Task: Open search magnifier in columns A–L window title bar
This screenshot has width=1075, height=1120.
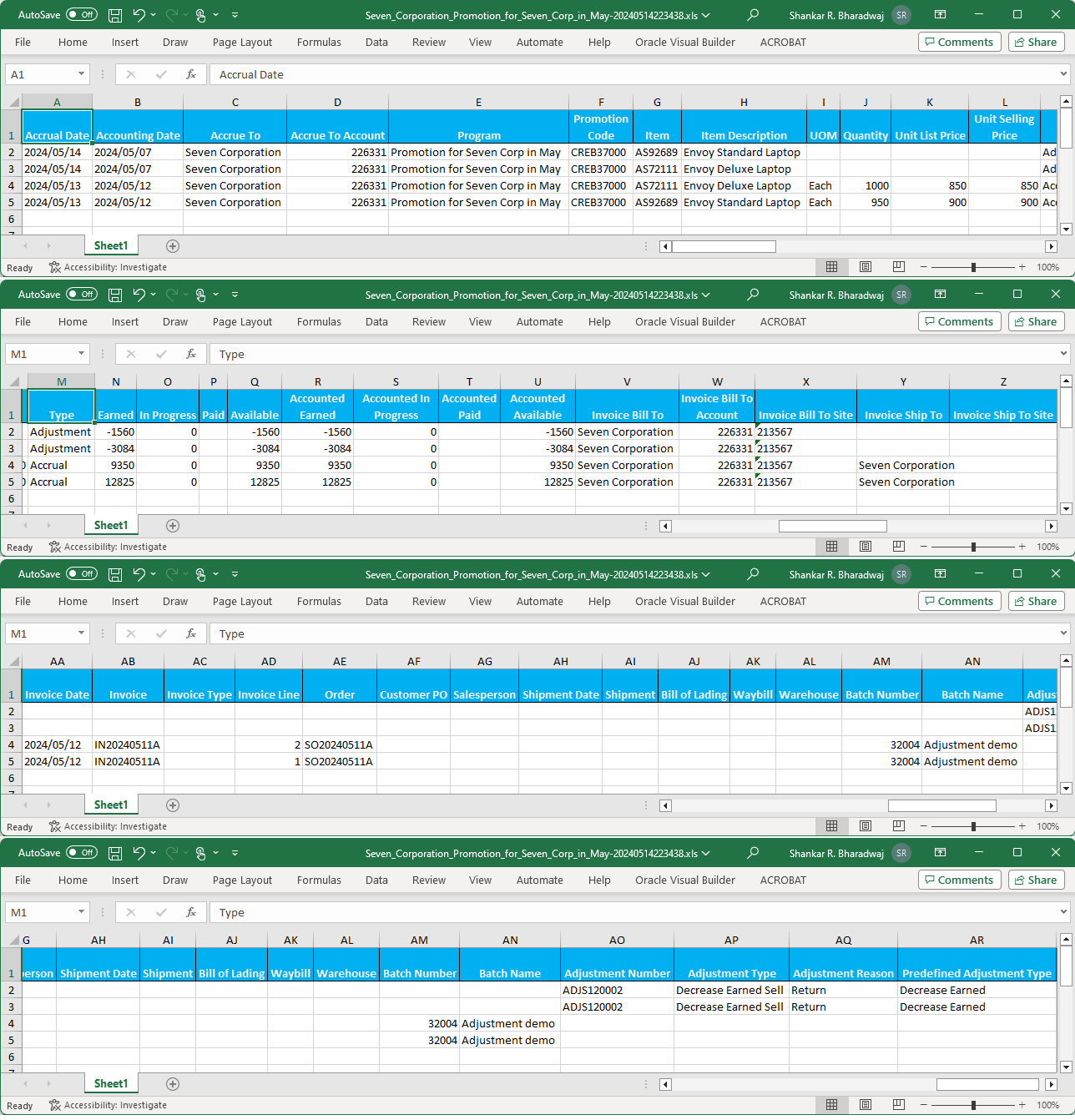Action: tap(753, 15)
